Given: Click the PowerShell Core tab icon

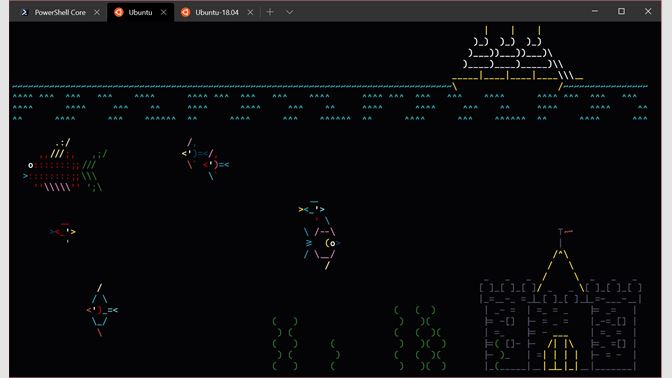Looking at the screenshot, I should tap(24, 12).
